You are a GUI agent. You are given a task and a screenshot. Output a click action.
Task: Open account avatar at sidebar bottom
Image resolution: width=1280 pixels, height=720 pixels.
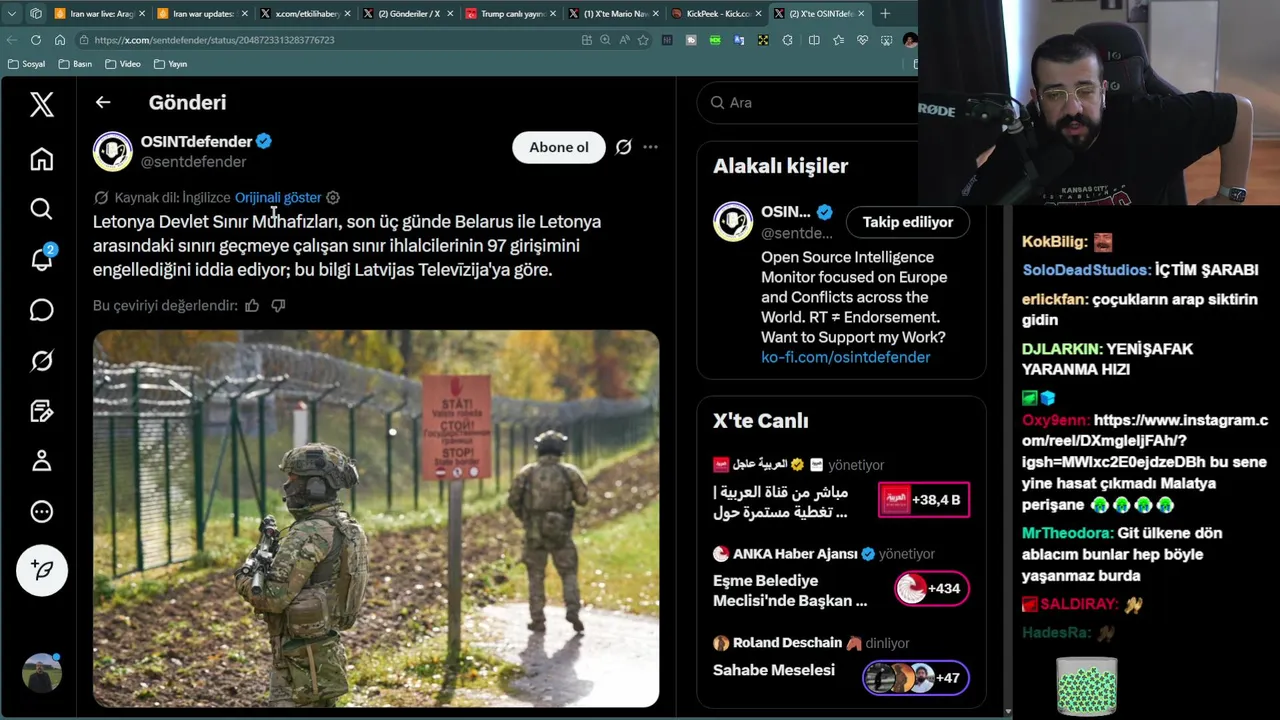coord(41,673)
